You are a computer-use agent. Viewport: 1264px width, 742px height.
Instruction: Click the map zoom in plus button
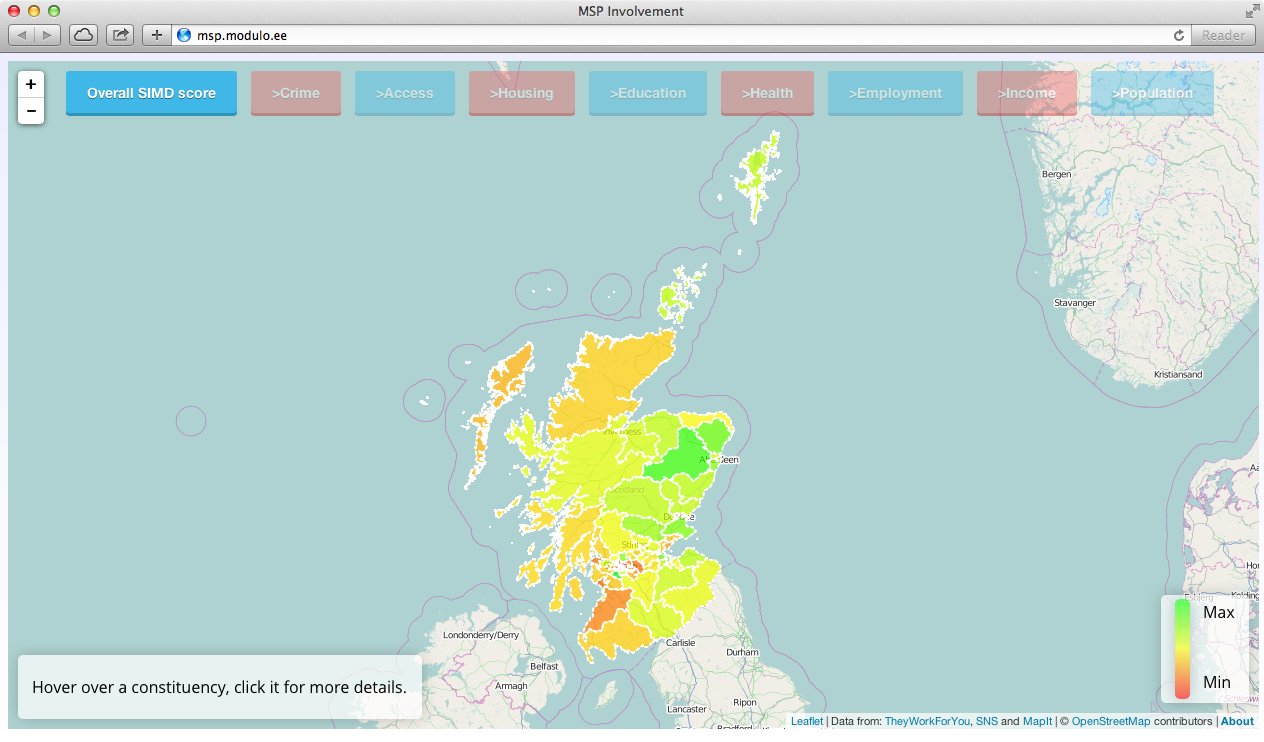coord(31,85)
